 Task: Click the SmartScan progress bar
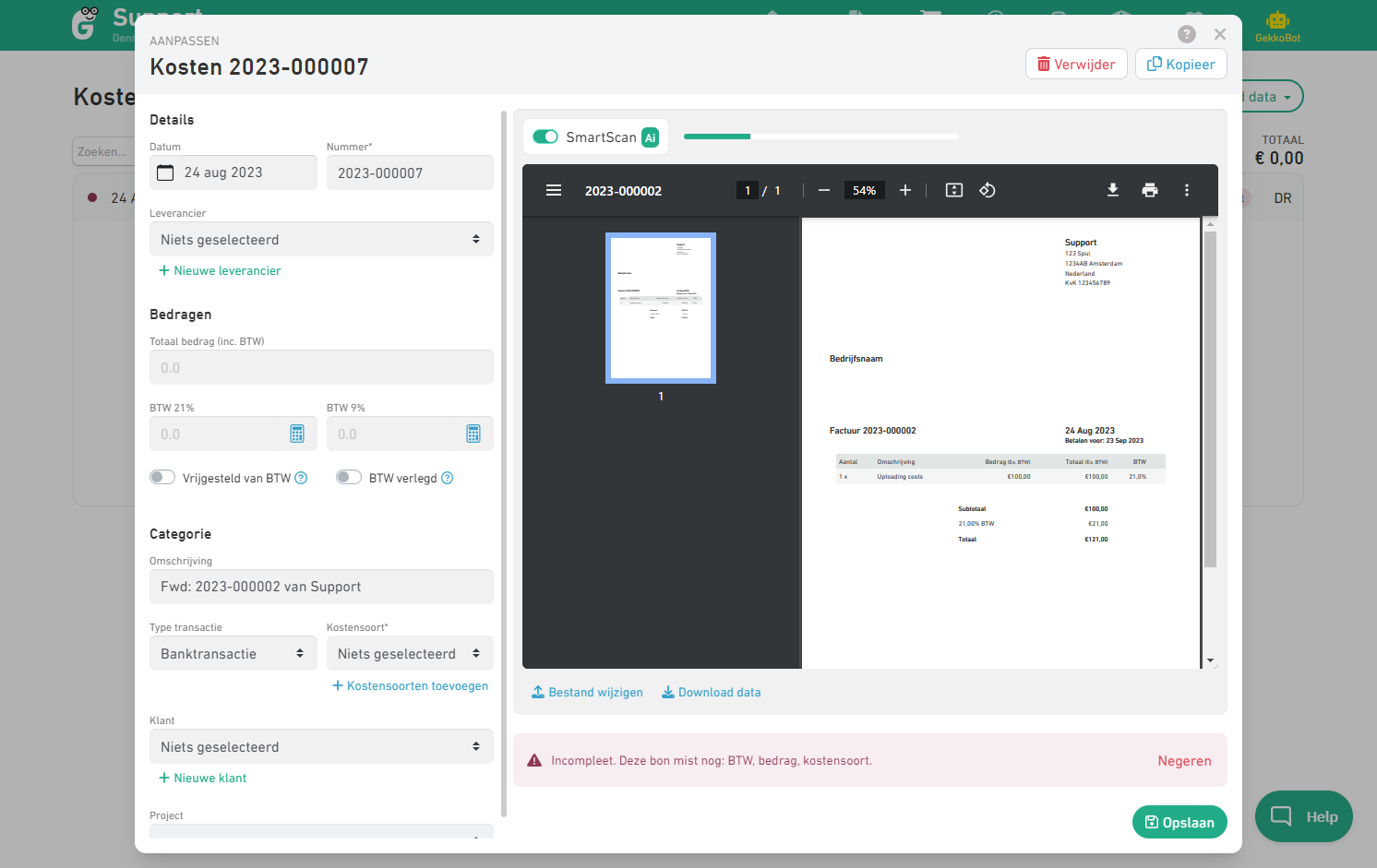click(821, 137)
